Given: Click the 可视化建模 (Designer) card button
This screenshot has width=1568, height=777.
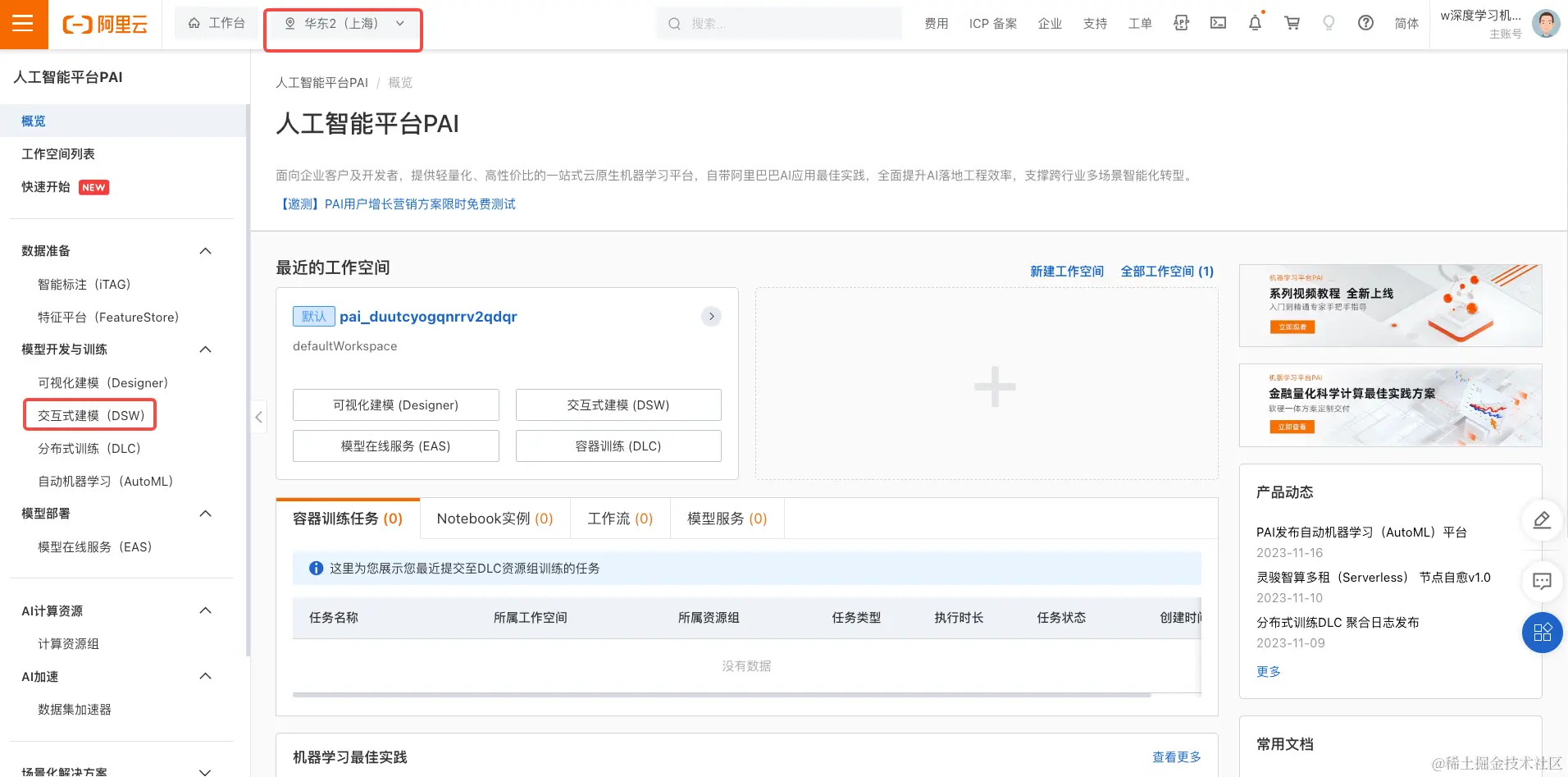Looking at the screenshot, I should [396, 404].
